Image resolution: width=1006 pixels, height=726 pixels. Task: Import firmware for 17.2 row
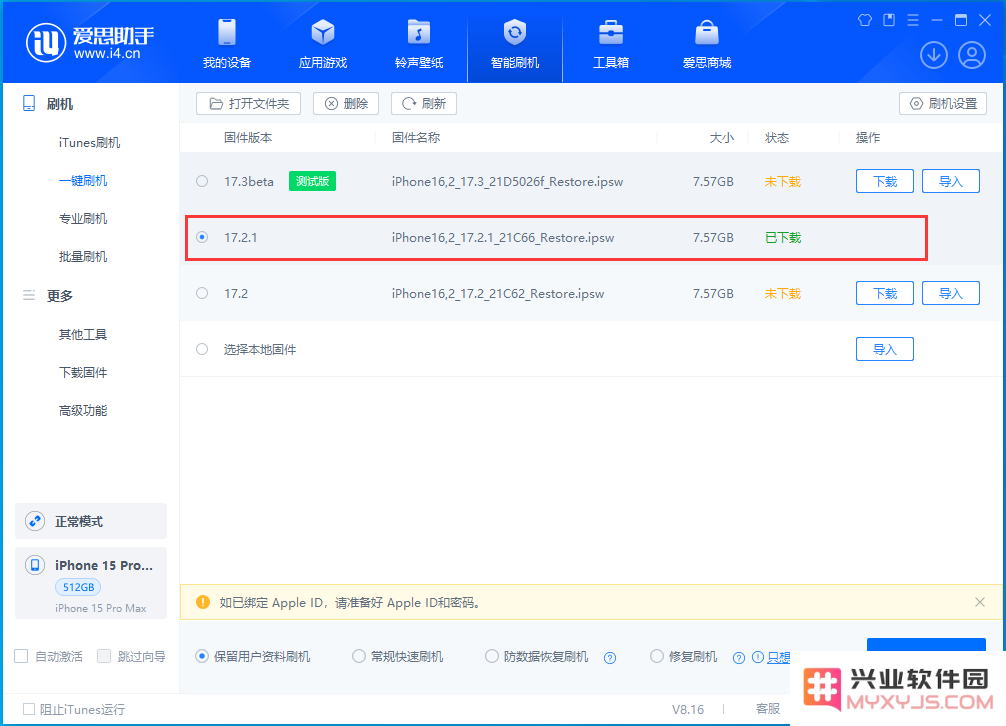[x=951, y=293]
